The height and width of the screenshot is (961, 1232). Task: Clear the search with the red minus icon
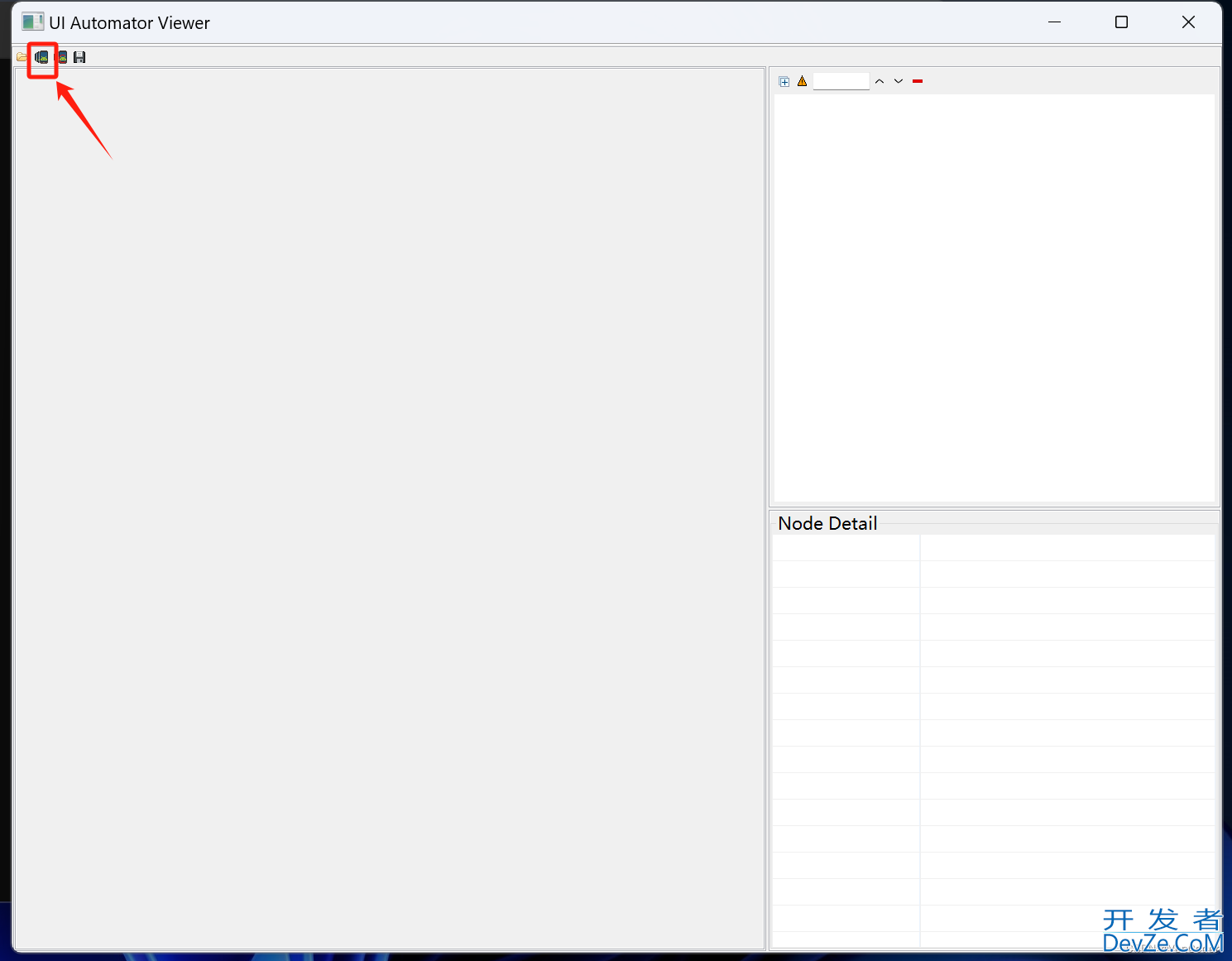(x=918, y=81)
